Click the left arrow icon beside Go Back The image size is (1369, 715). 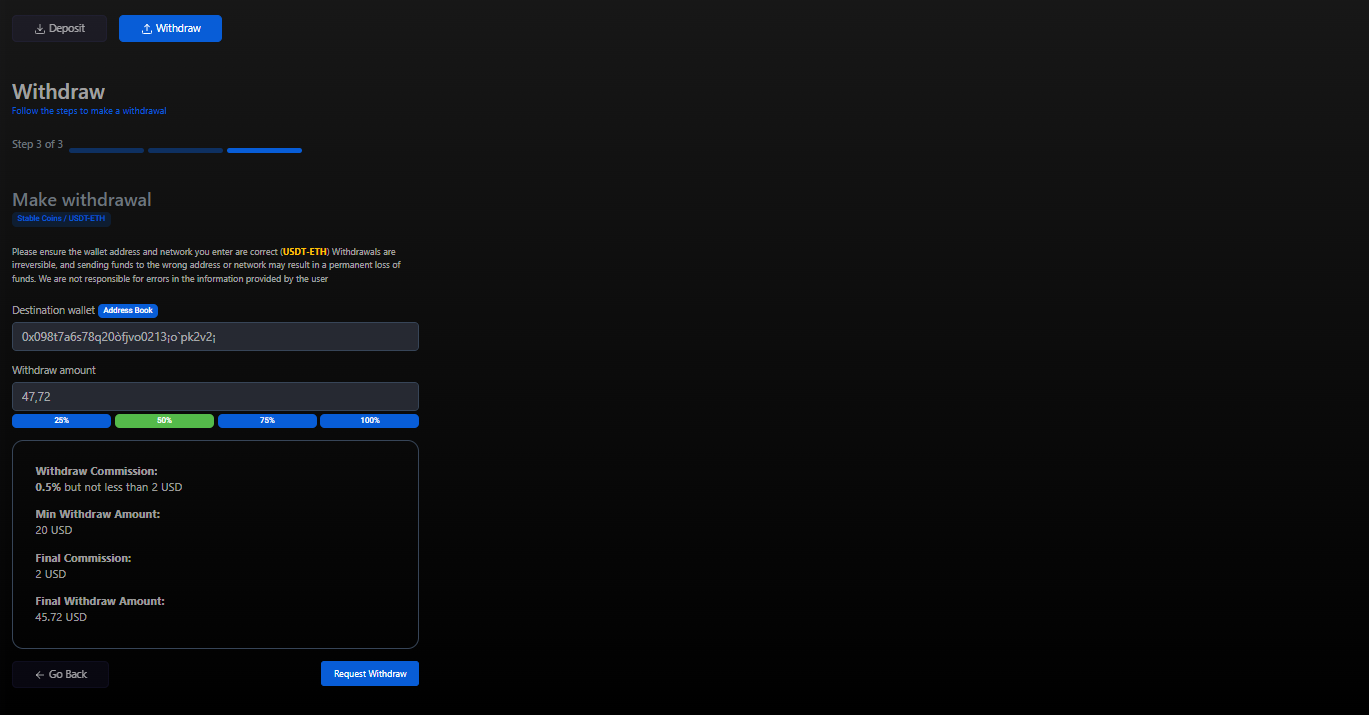pos(39,675)
